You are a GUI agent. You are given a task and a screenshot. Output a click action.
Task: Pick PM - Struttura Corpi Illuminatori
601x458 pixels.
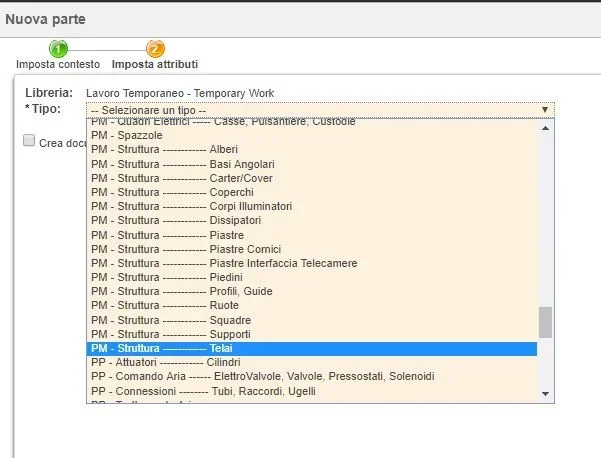point(312,206)
